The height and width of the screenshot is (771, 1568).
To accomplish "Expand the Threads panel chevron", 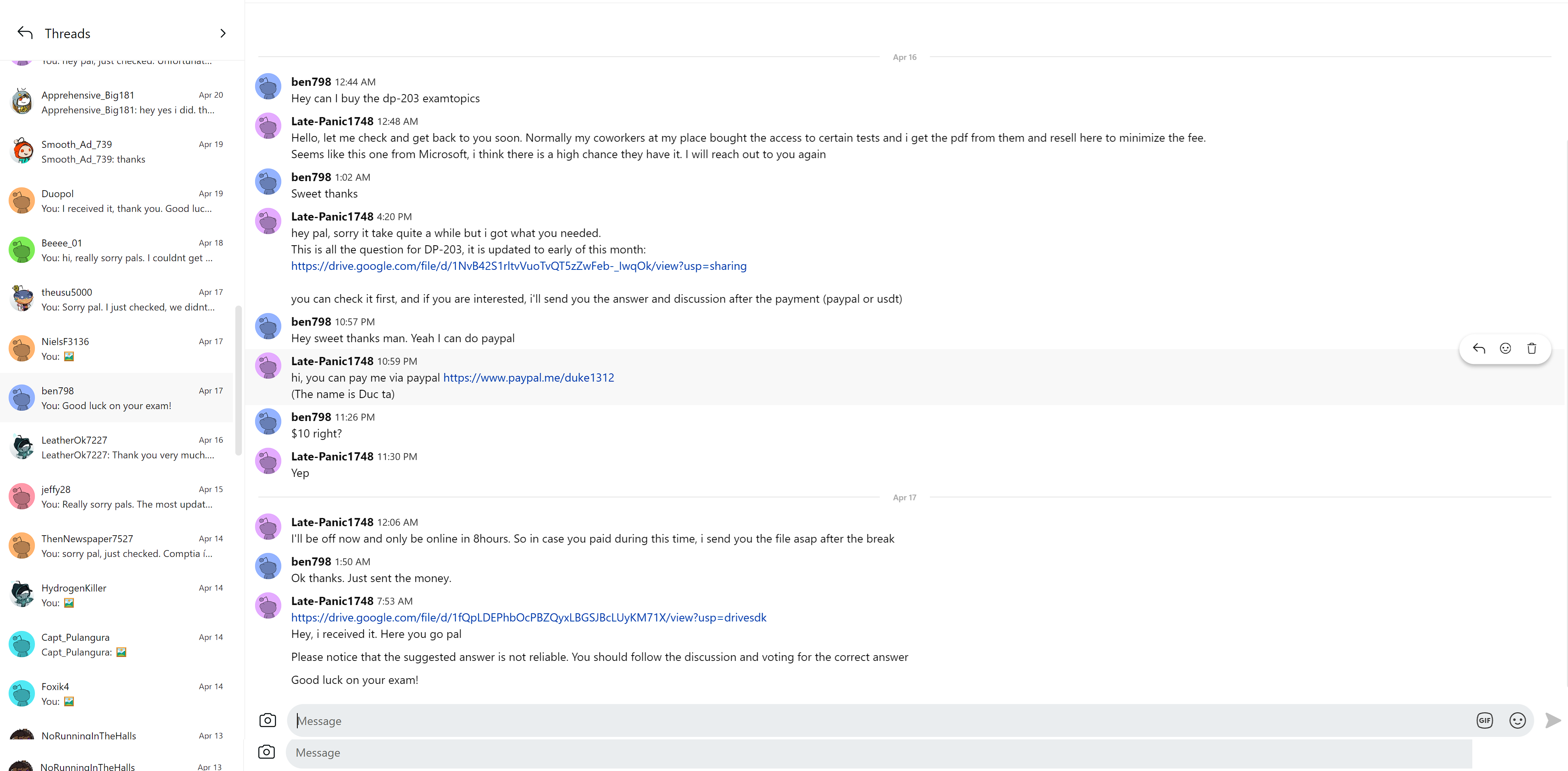I will [x=223, y=34].
